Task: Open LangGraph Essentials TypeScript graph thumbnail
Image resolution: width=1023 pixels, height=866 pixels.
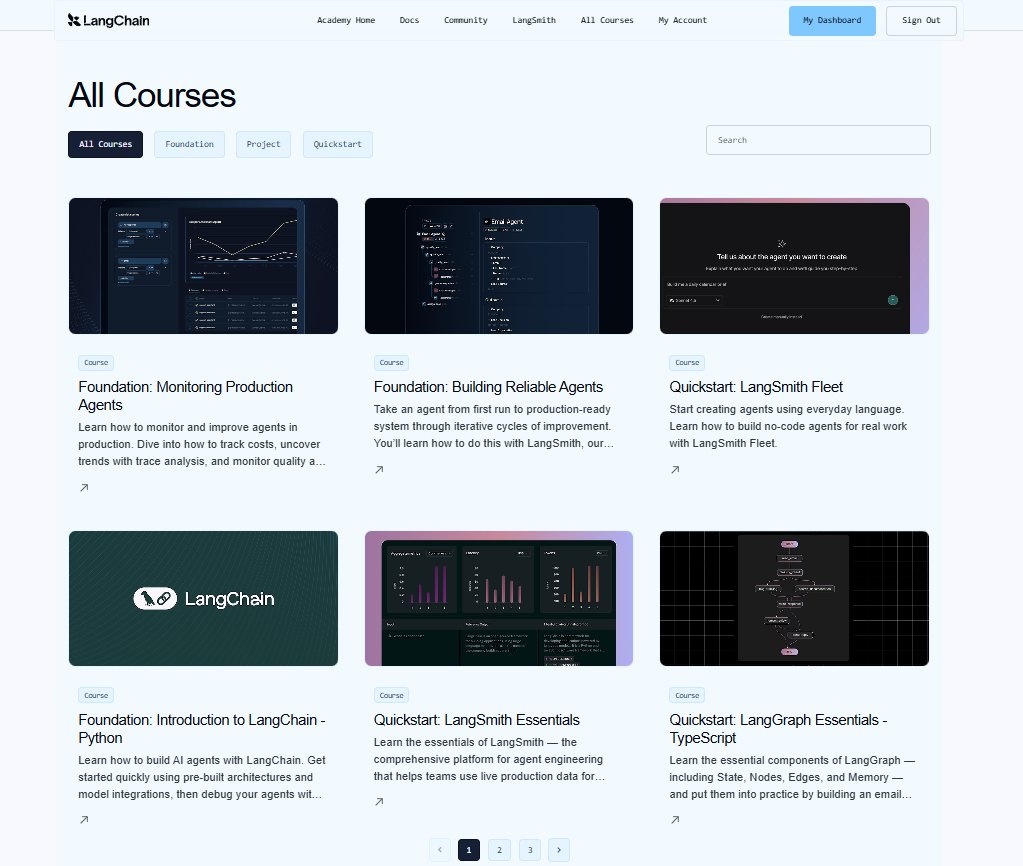Action: point(795,598)
